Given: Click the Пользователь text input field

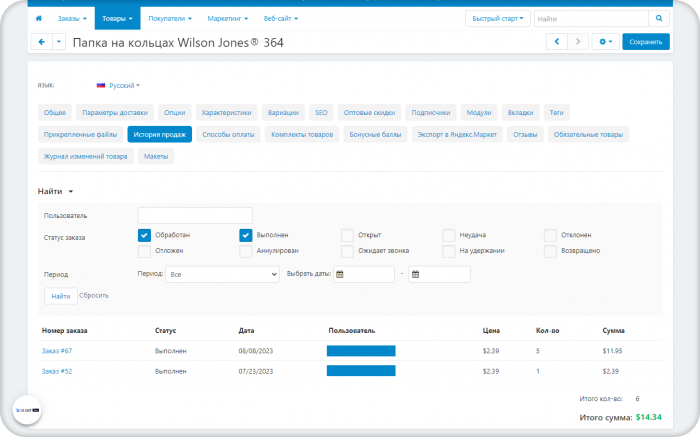Looking at the screenshot, I should pyautogui.click(x=195, y=216).
